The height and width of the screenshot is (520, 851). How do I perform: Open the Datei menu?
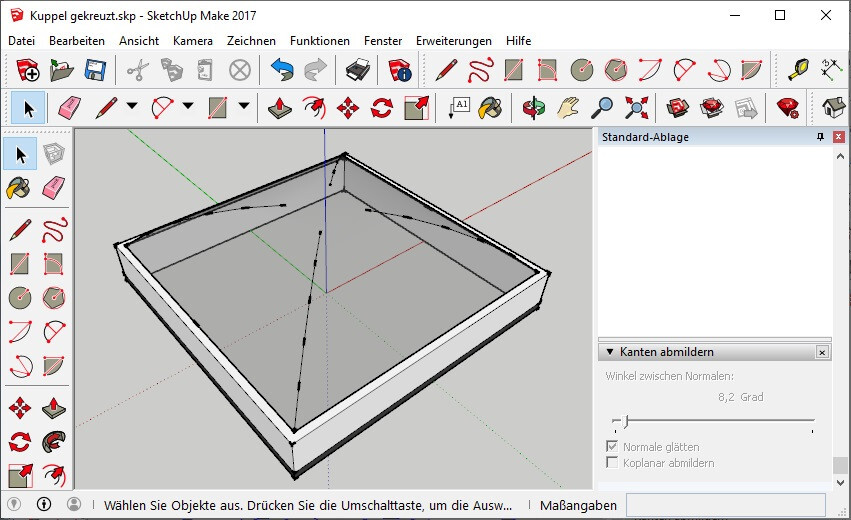[x=22, y=41]
